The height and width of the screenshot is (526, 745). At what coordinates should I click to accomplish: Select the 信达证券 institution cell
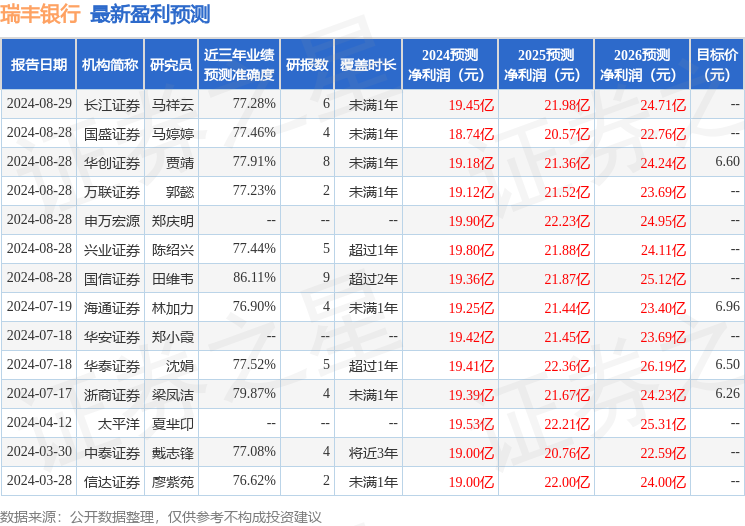(x=112, y=482)
